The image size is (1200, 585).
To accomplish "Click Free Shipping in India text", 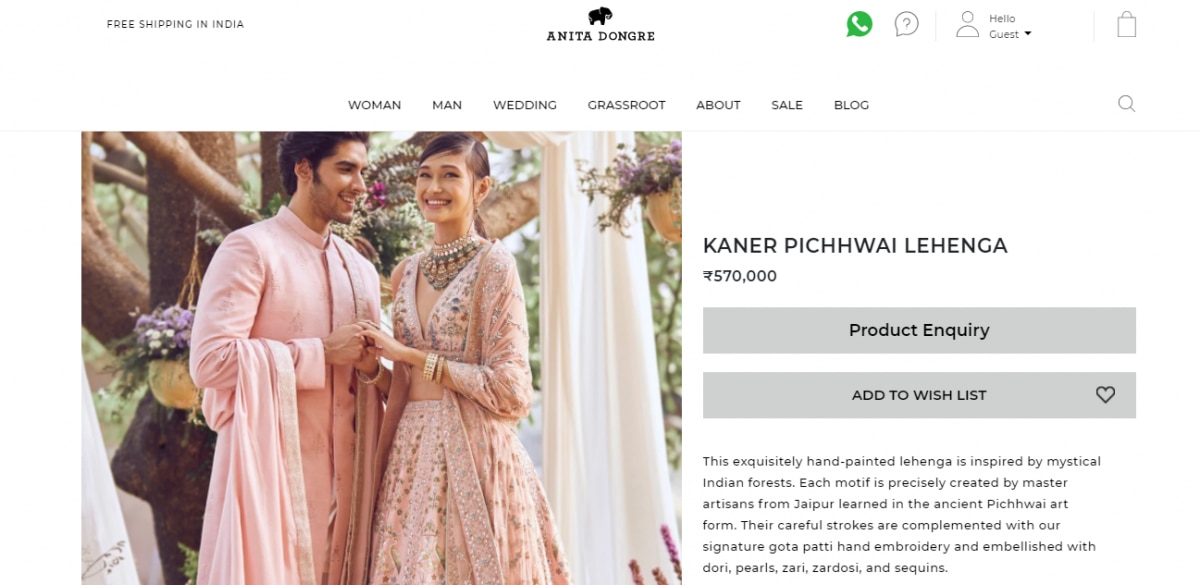I will (x=175, y=24).
